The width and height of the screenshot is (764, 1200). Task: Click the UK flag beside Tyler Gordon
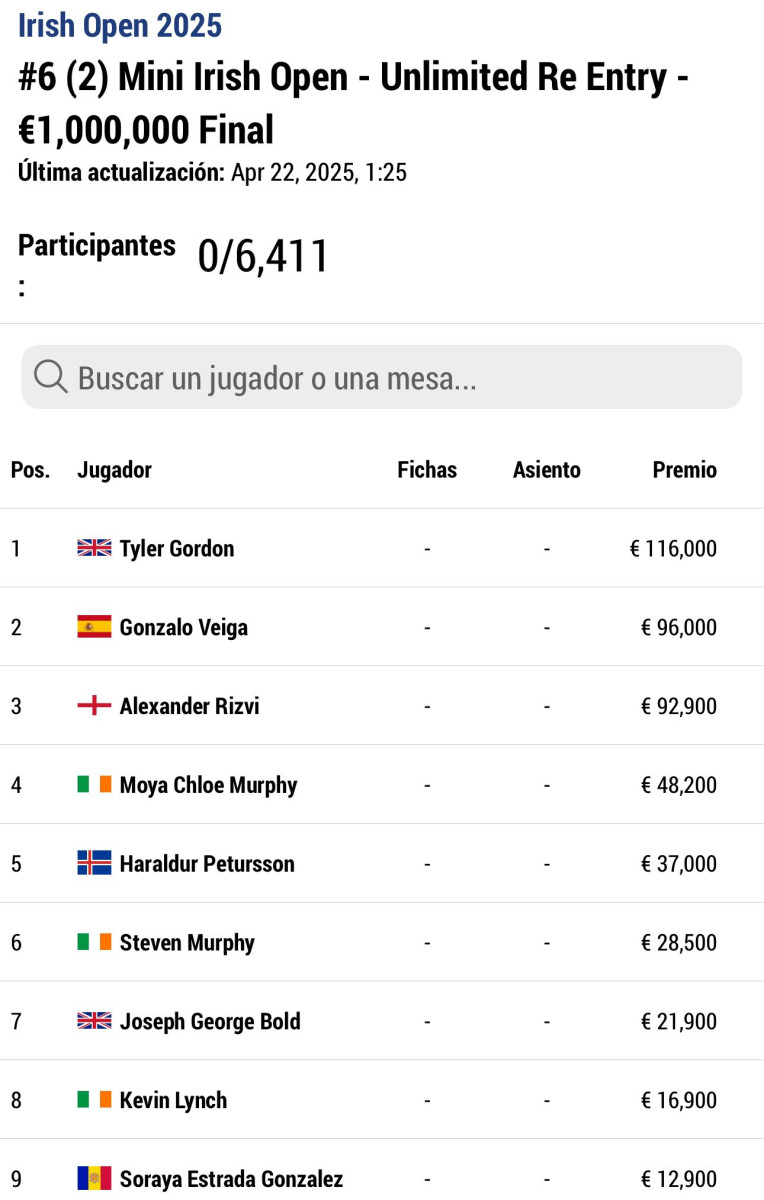tap(94, 548)
